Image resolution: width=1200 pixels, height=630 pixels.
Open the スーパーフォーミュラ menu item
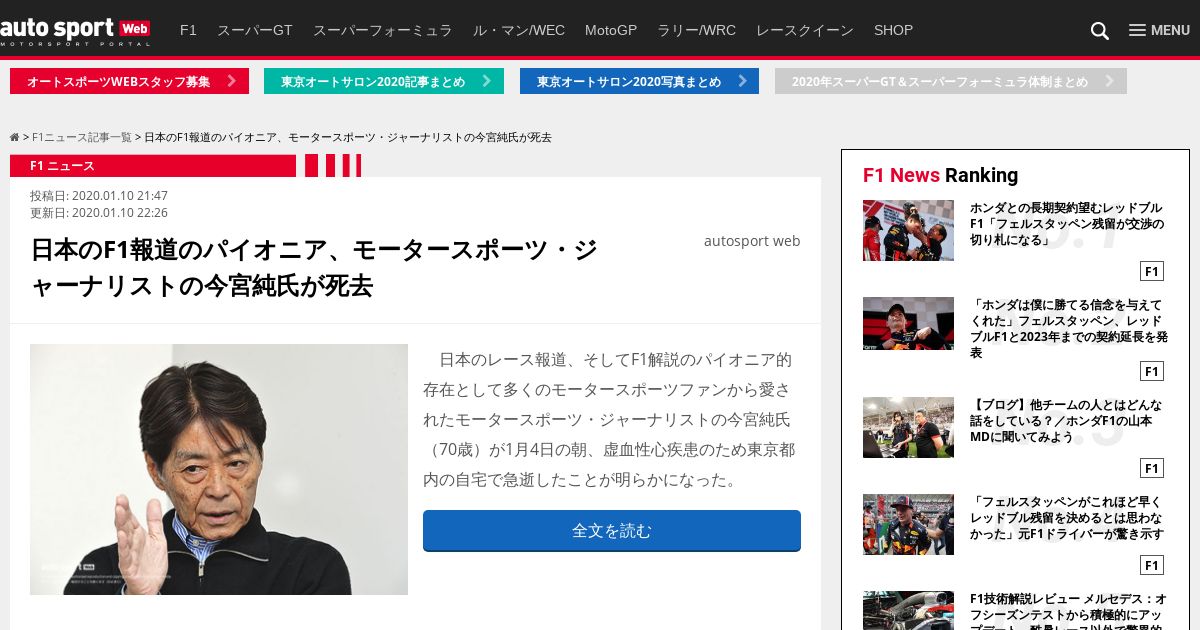(383, 30)
